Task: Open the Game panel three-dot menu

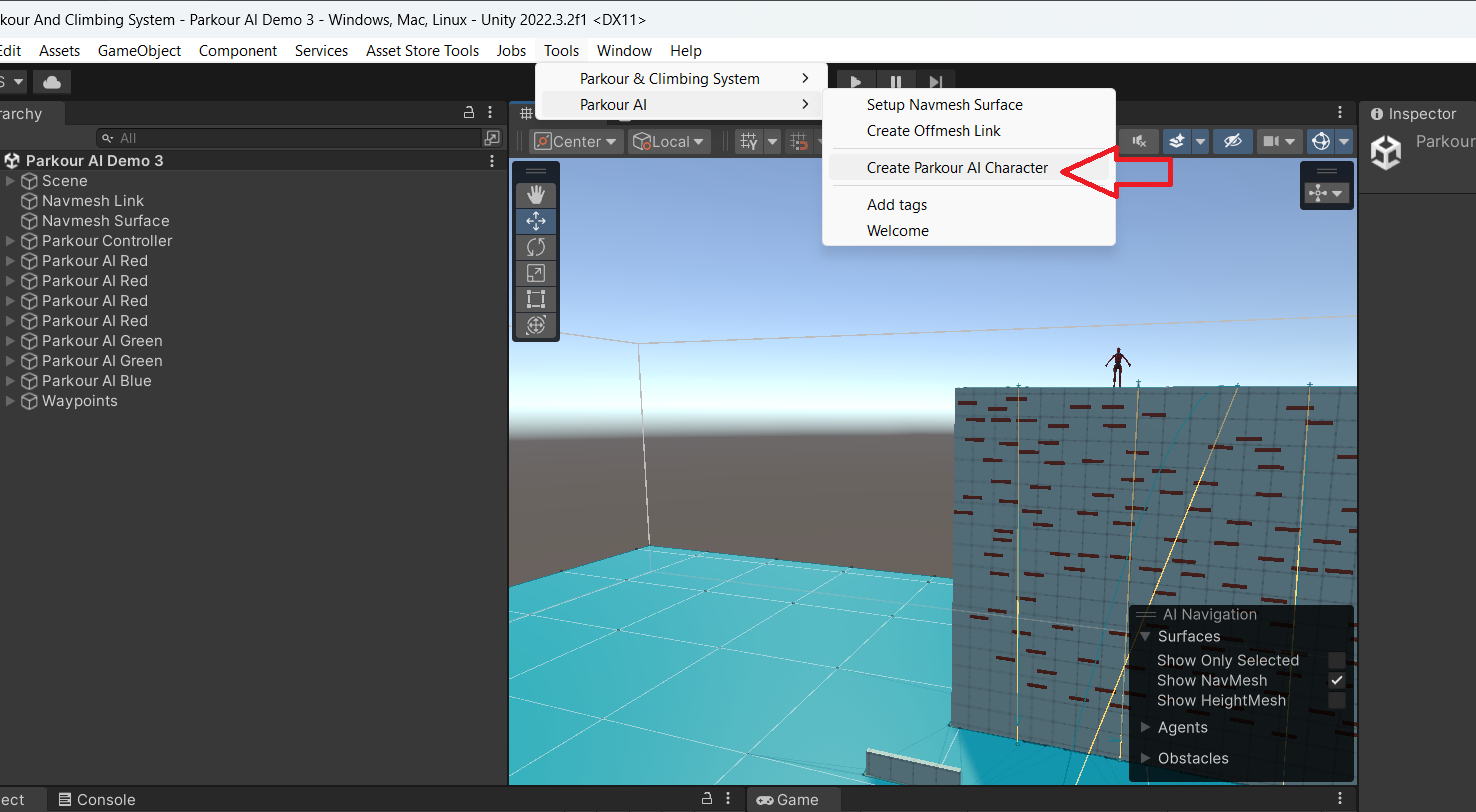Action: [1341, 799]
